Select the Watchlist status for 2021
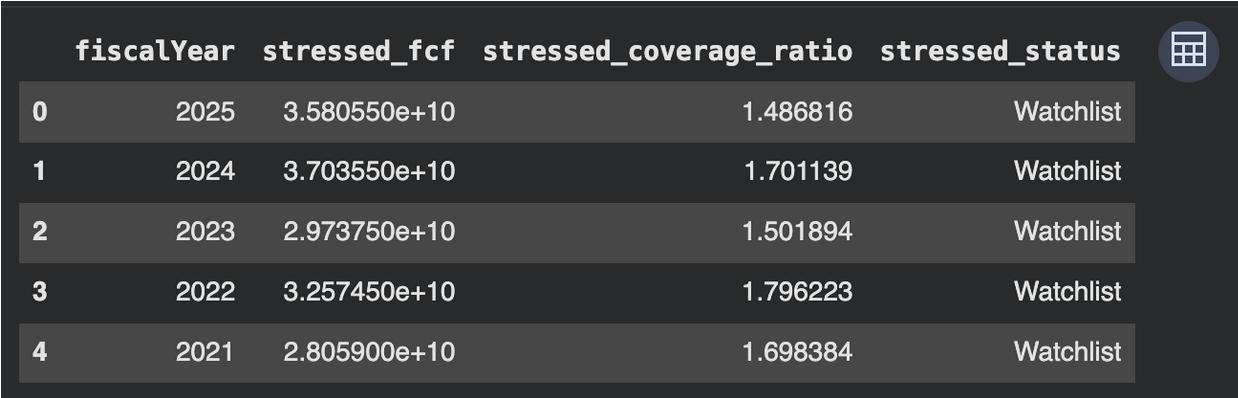Image resolution: width=1238 pixels, height=398 pixels. (x=1067, y=351)
